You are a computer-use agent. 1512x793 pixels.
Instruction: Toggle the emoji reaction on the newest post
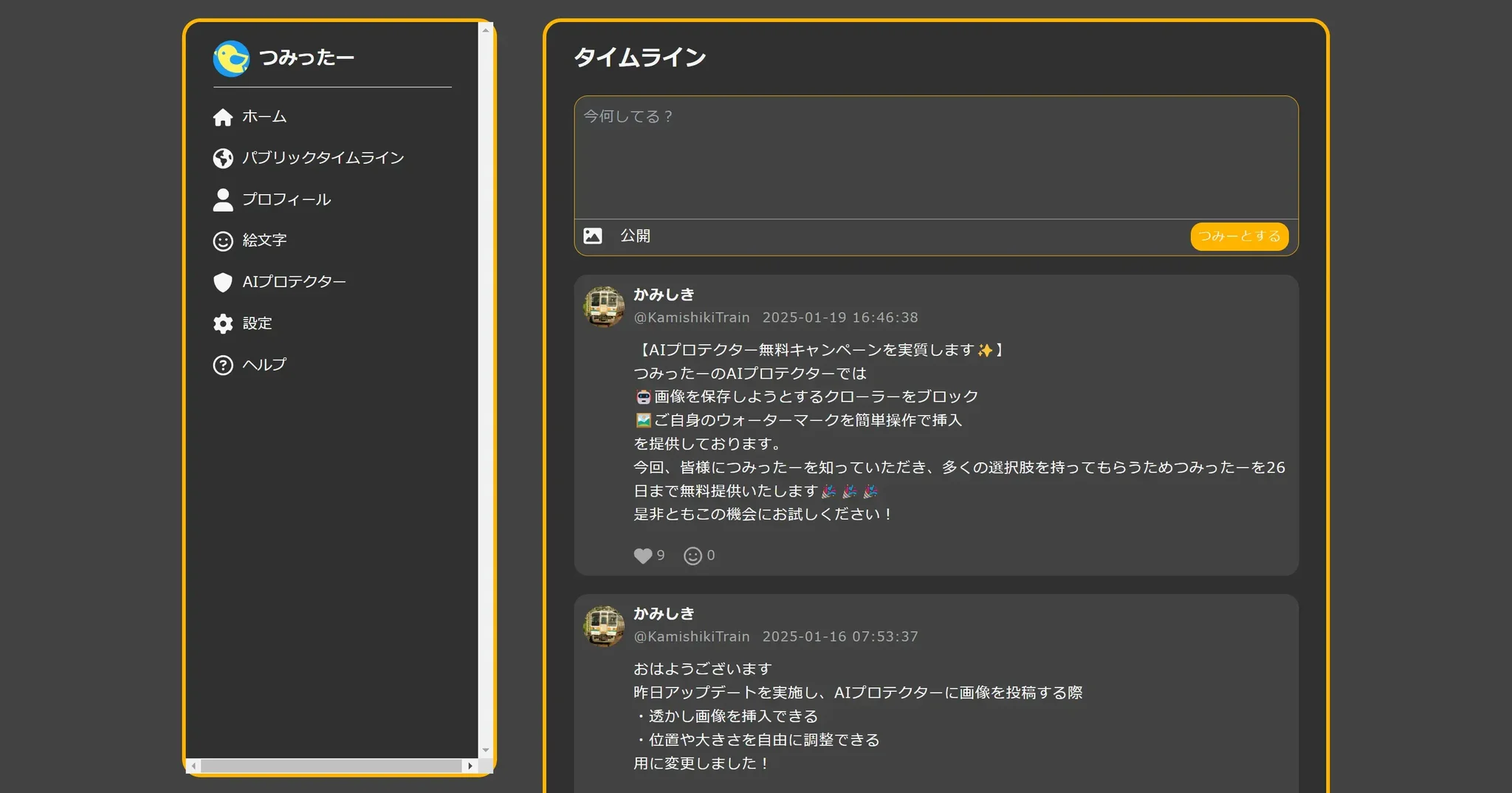click(x=693, y=555)
